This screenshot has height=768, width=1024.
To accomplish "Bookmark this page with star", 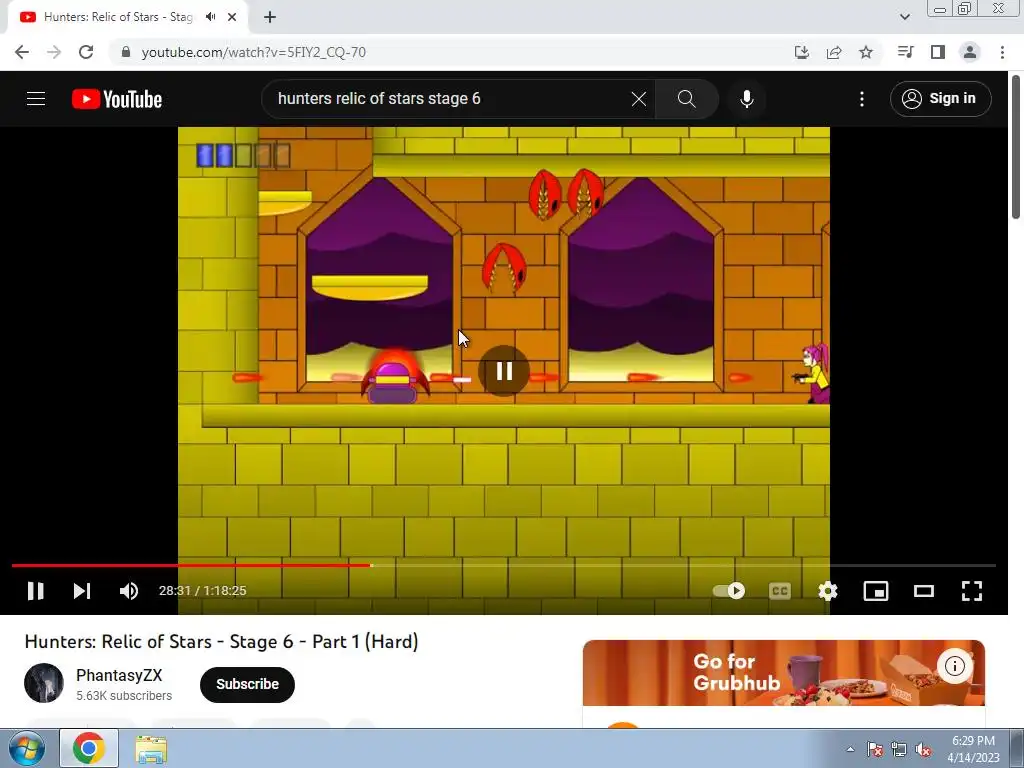I will pos(866,52).
